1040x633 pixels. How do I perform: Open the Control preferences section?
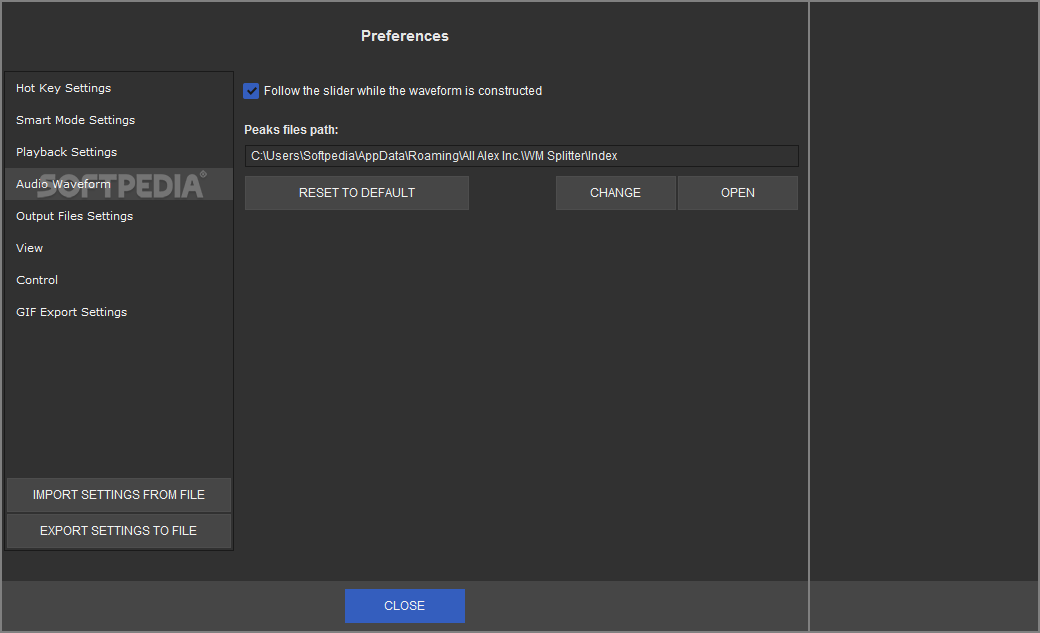[x=37, y=280]
